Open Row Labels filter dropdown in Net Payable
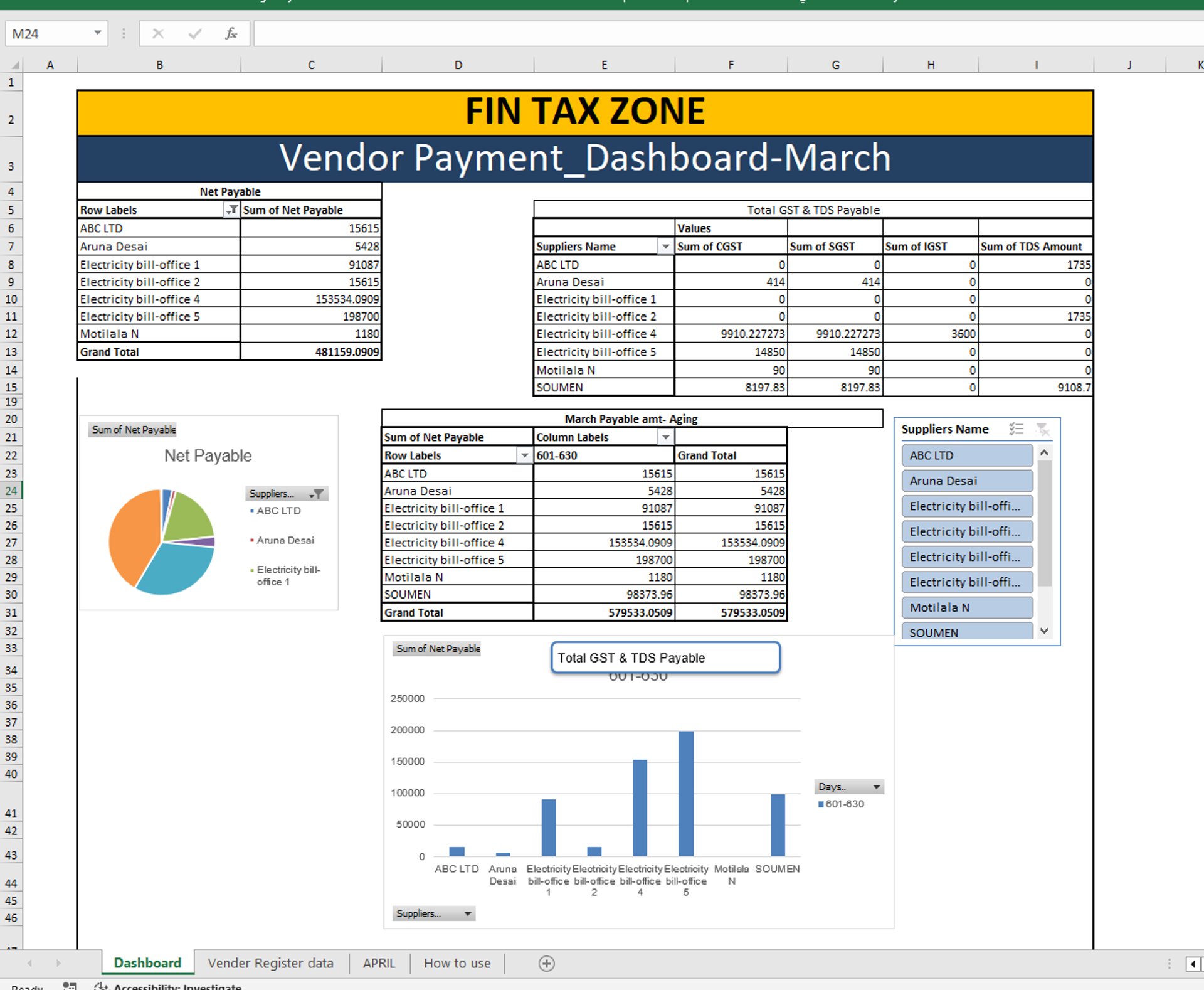1204x990 pixels. click(231, 210)
